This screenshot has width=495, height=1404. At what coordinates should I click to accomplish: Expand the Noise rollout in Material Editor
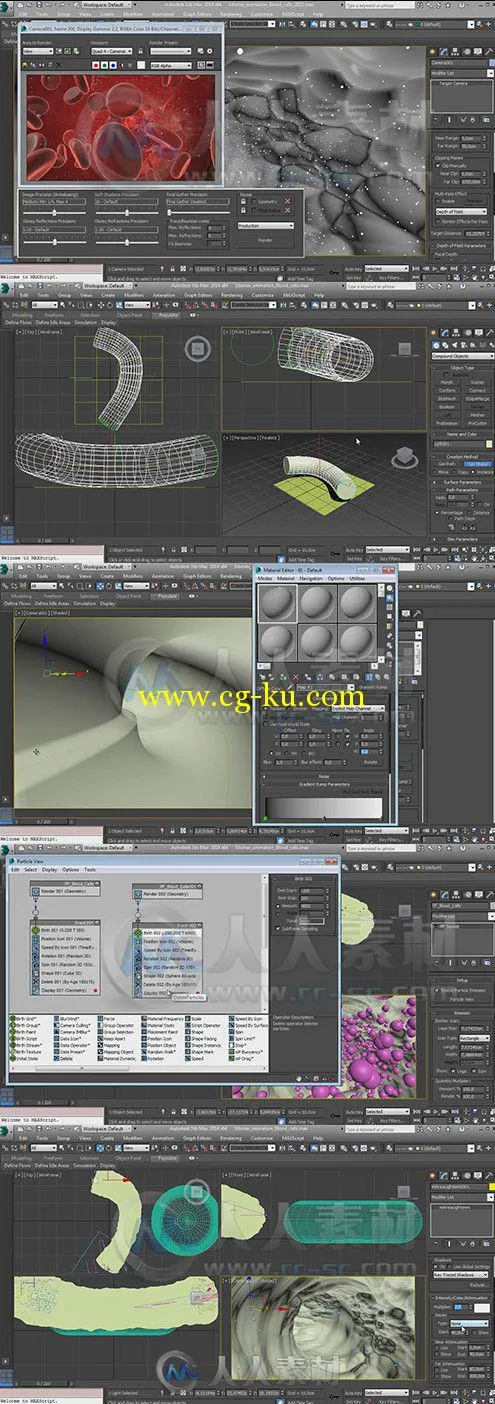pyautogui.click(x=324, y=776)
